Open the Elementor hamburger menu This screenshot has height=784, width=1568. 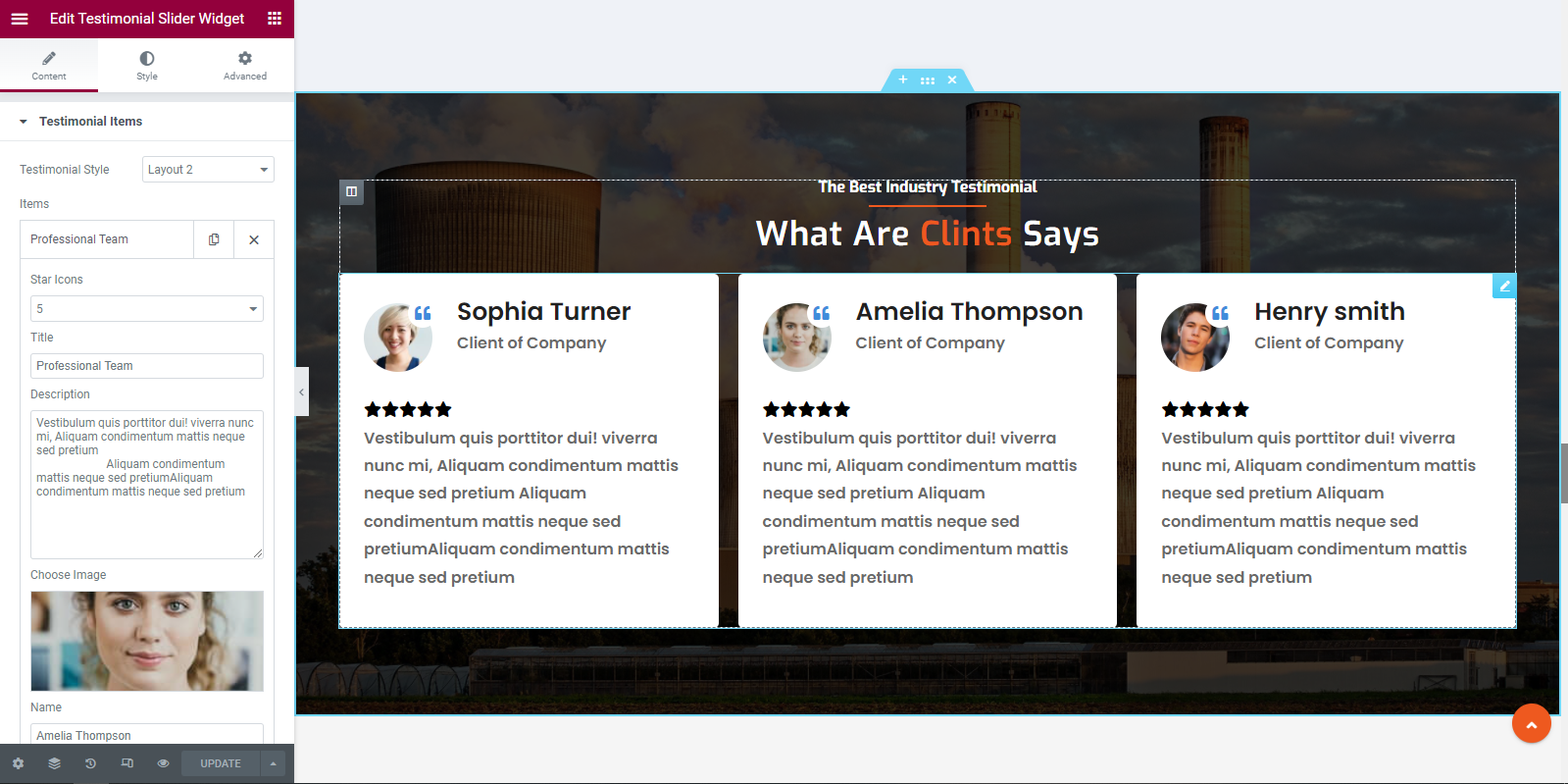20,19
